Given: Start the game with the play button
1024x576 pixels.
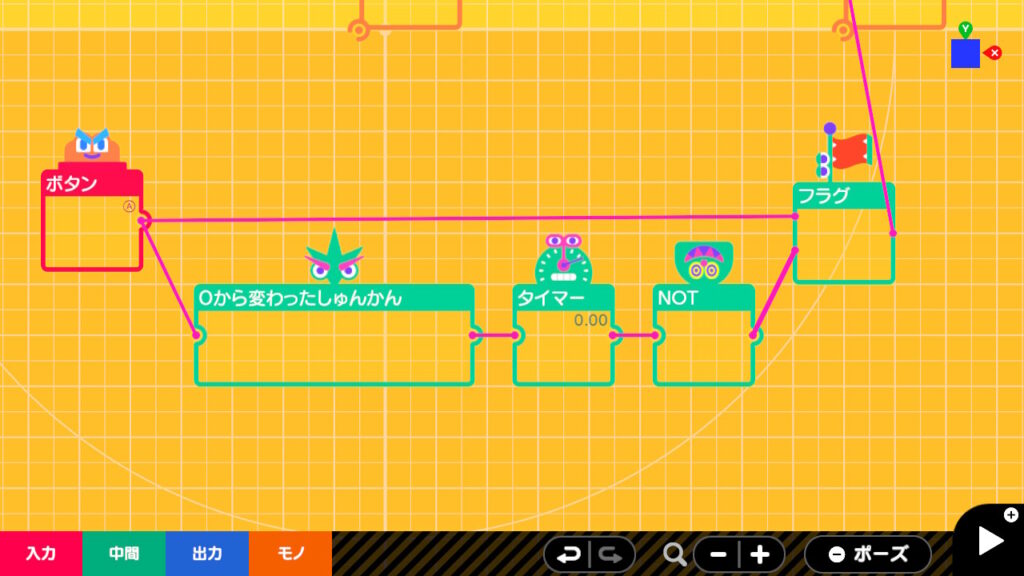Looking at the screenshot, I should tap(989, 540).
